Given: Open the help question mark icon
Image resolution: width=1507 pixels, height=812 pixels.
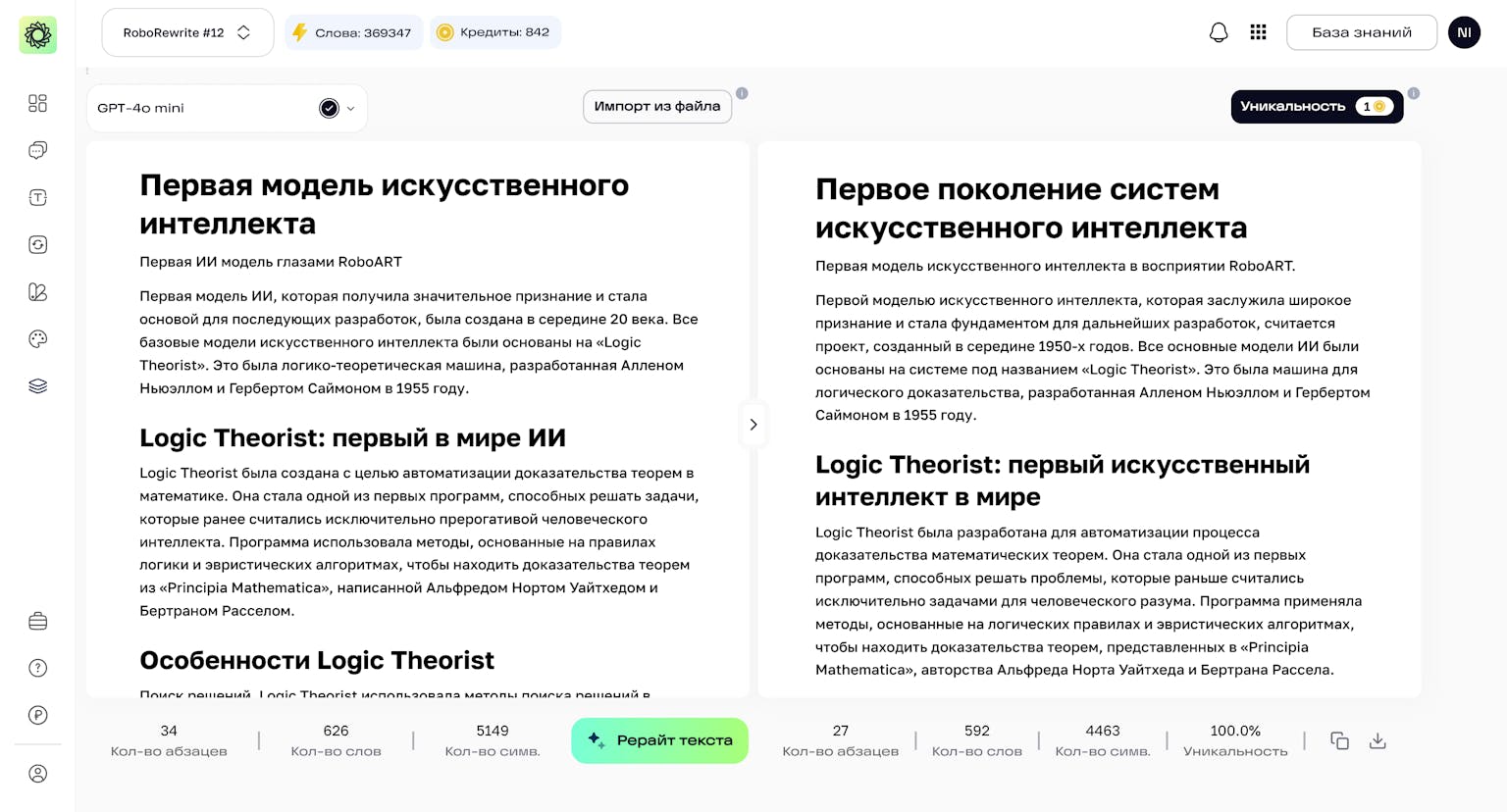Looking at the screenshot, I should click(x=37, y=668).
